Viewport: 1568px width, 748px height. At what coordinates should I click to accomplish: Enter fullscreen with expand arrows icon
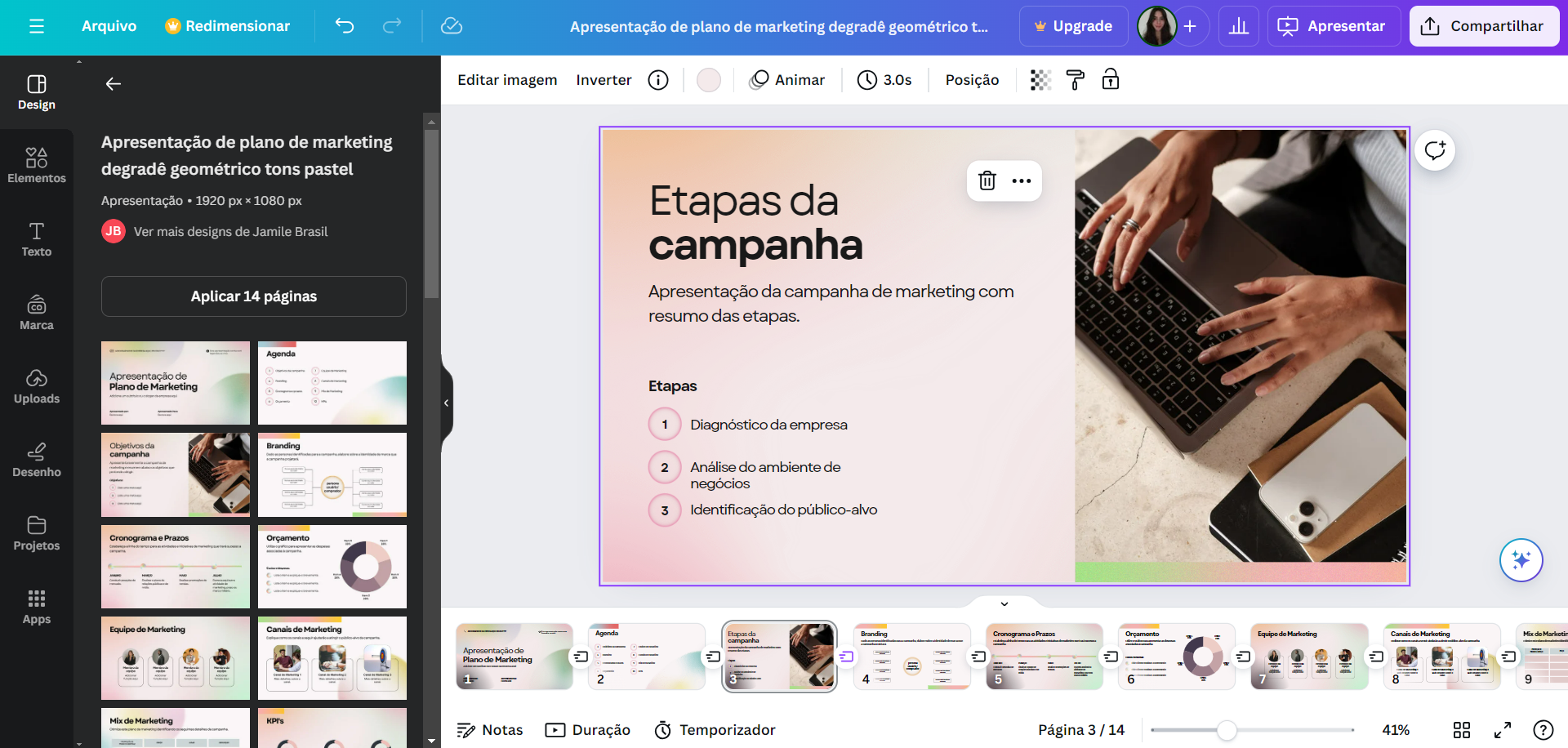pyautogui.click(x=1503, y=730)
